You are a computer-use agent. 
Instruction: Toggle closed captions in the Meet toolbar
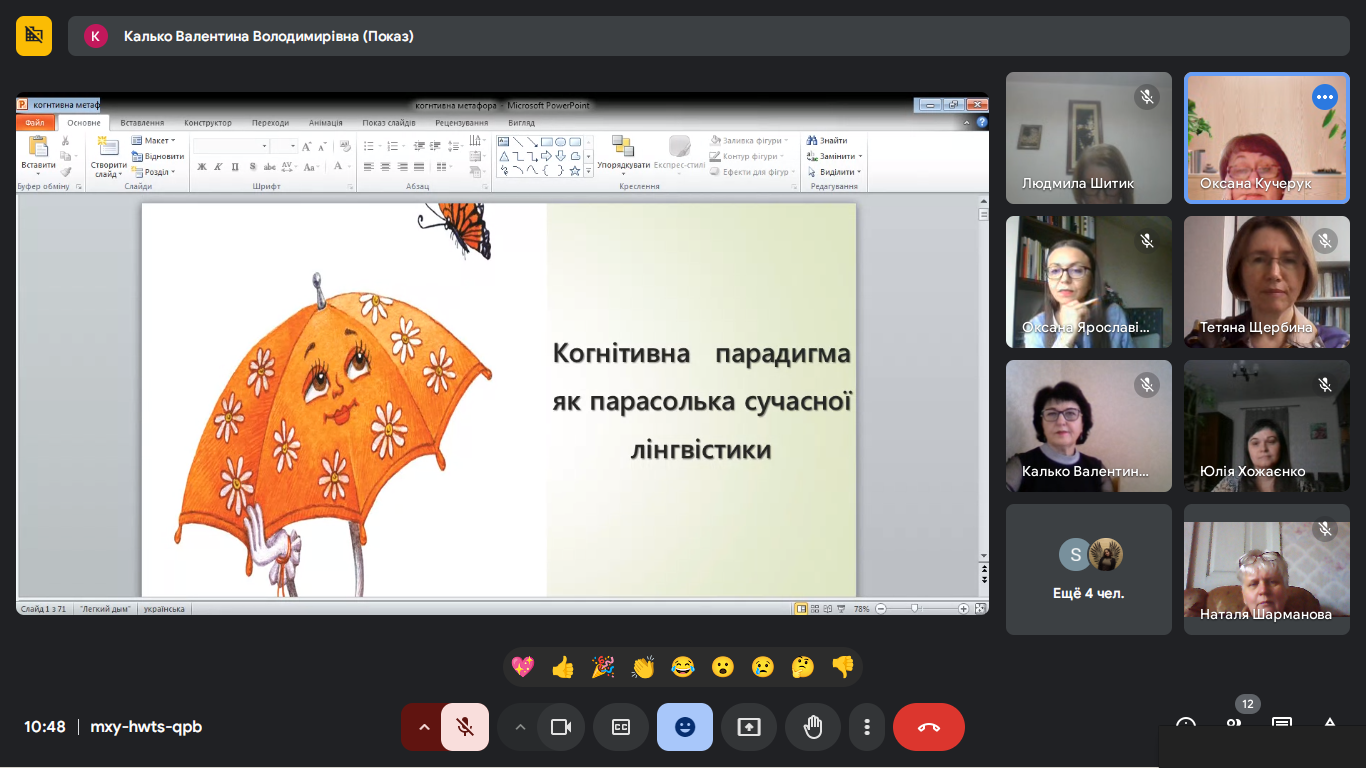(621, 727)
